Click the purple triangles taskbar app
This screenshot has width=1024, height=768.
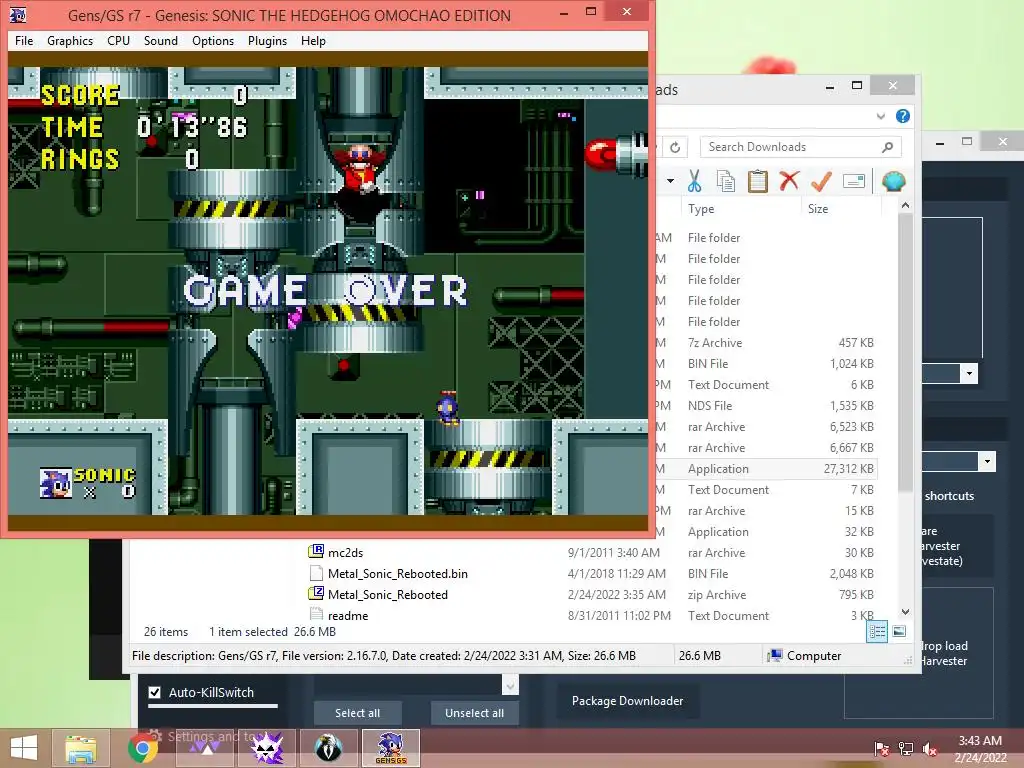coord(205,748)
